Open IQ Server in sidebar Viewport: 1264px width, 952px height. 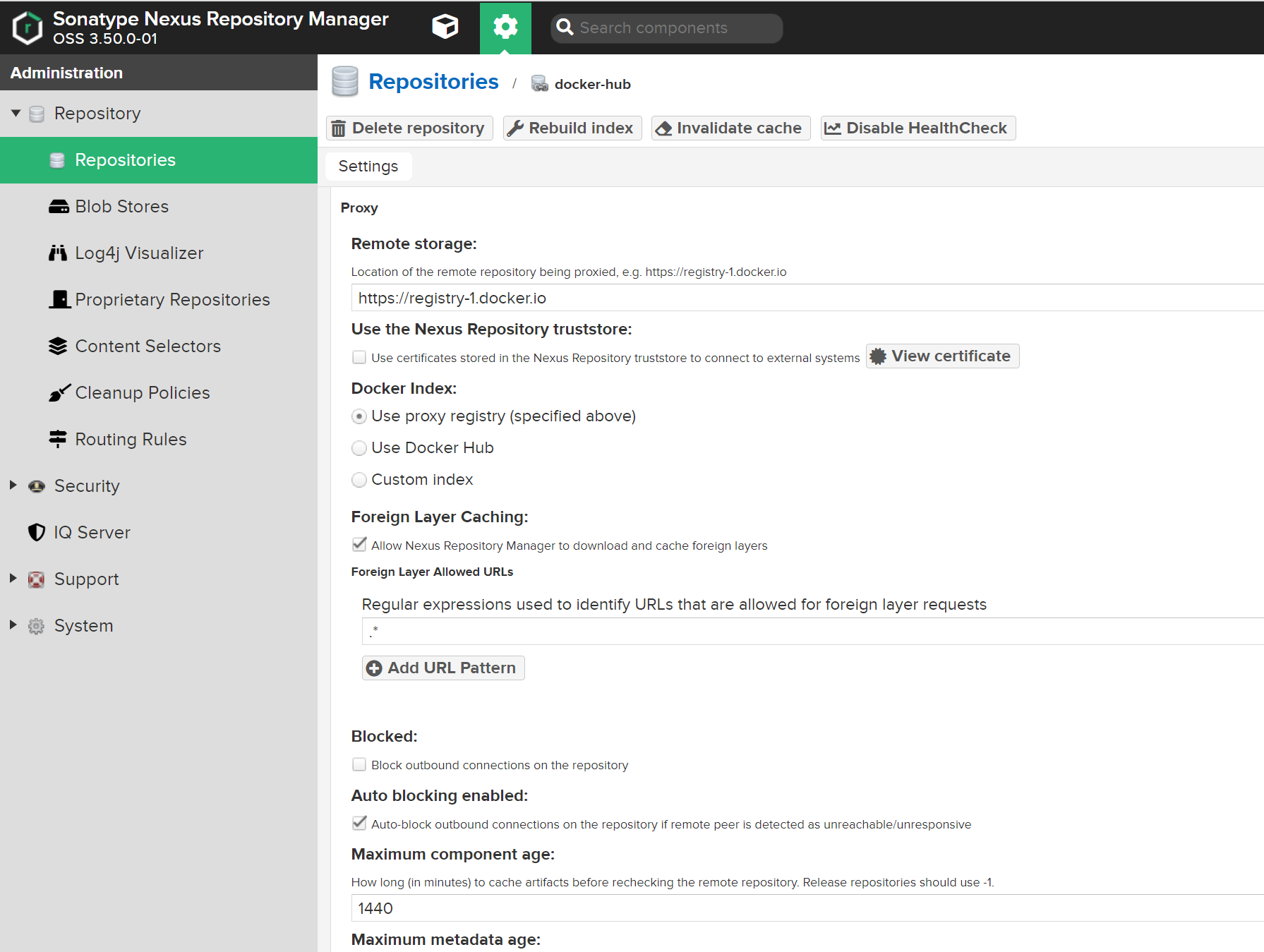(159, 533)
